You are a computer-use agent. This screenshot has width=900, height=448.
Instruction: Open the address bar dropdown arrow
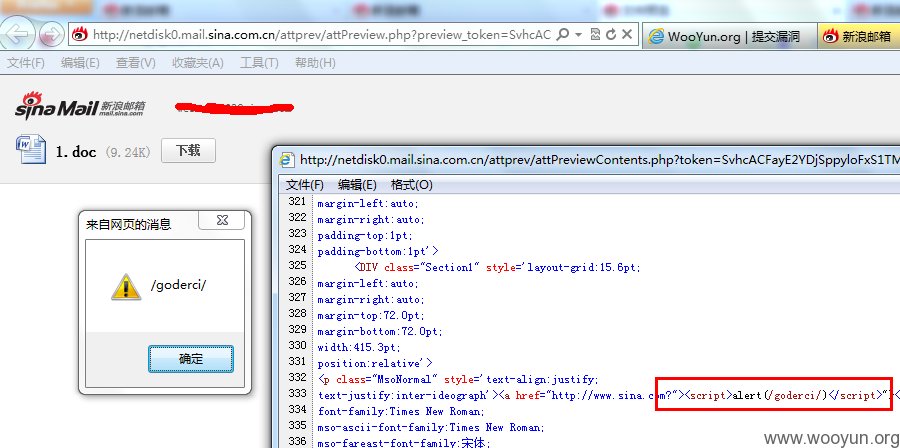578,34
